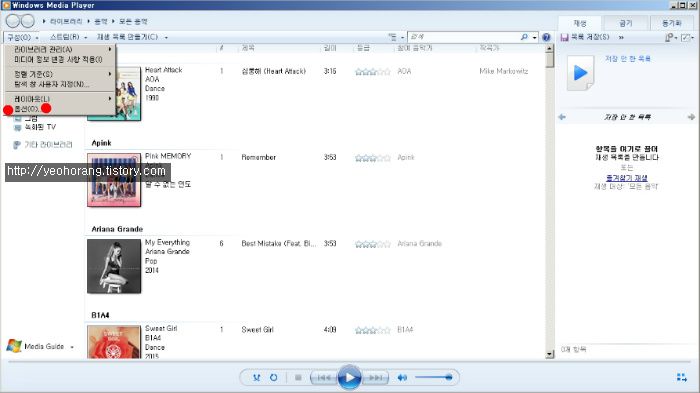
Task: Select the Best Mistake song title
Action: pos(278,244)
